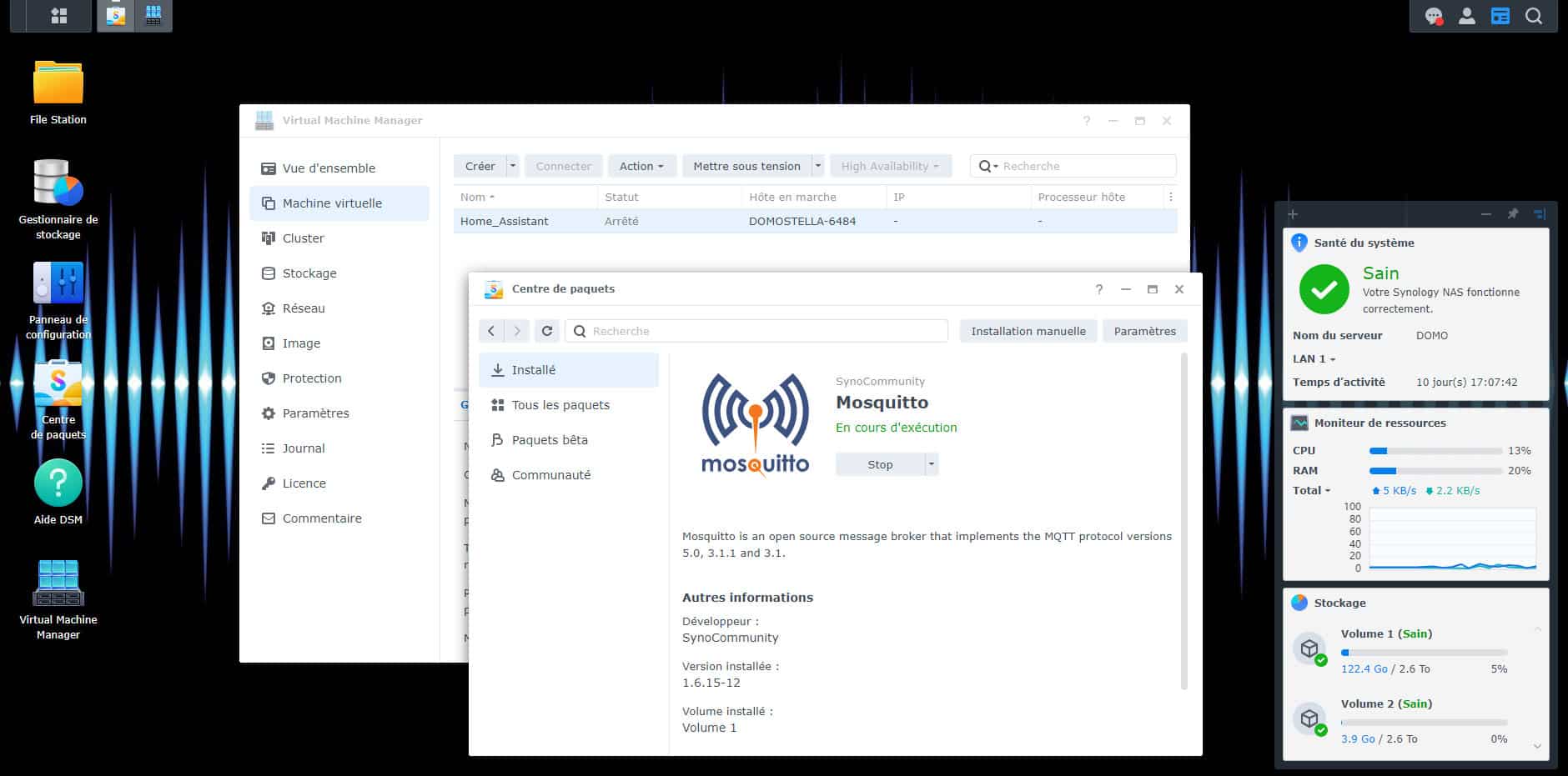Expand Mettre sous tension dropdown arrow

click(818, 166)
